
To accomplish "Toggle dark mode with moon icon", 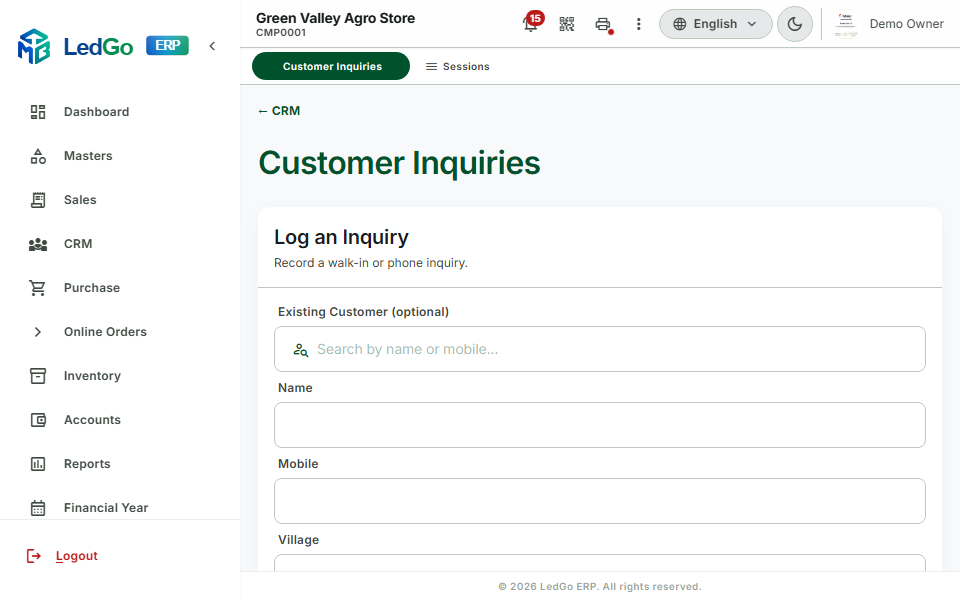I will coord(795,24).
